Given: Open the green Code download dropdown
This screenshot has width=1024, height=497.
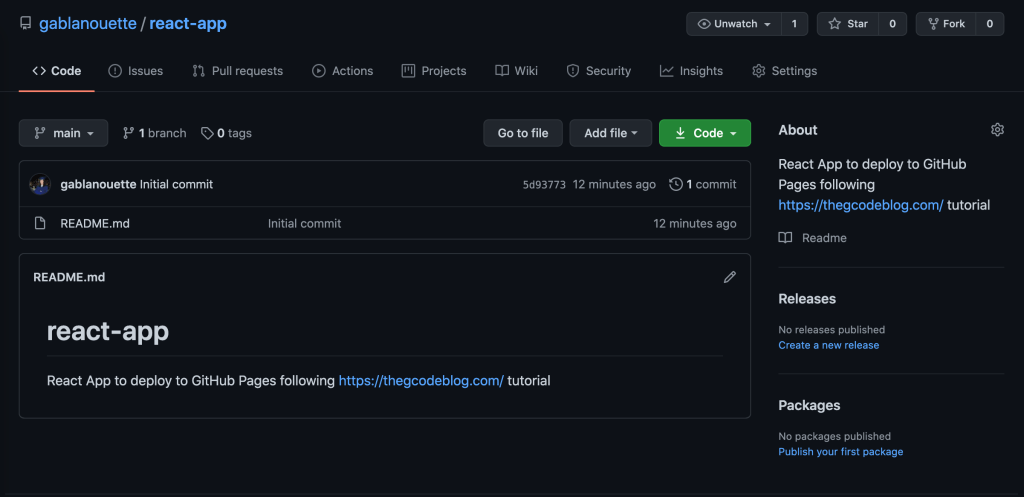Looking at the screenshot, I should click(705, 133).
